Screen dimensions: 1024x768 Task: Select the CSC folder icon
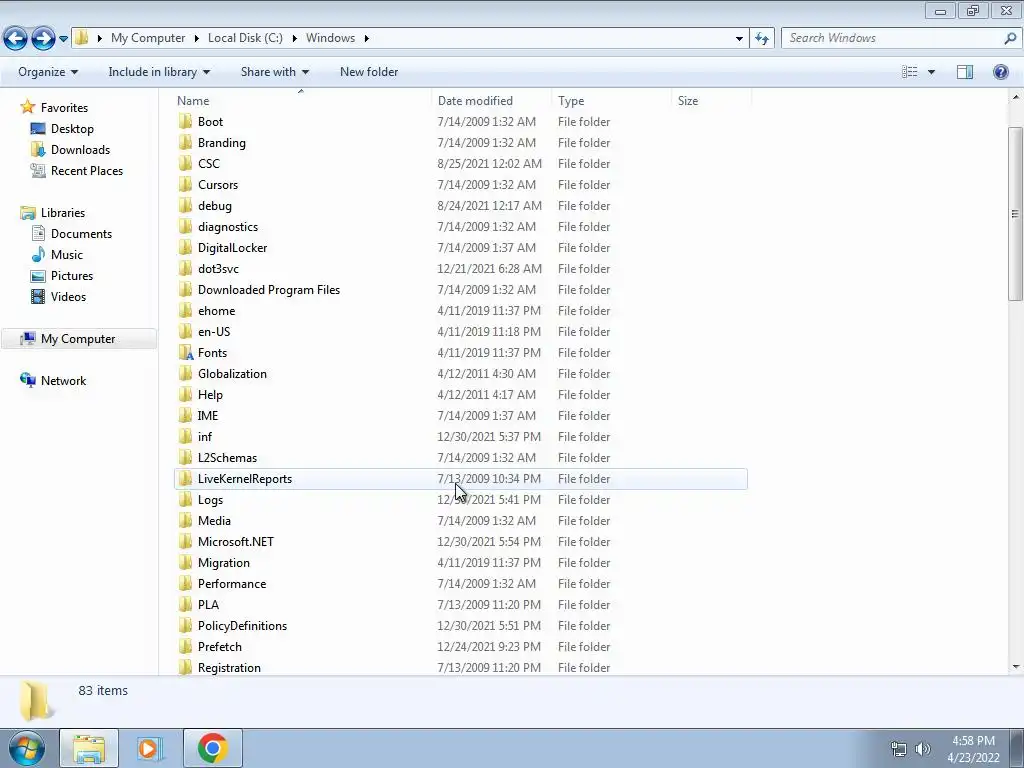click(x=185, y=163)
